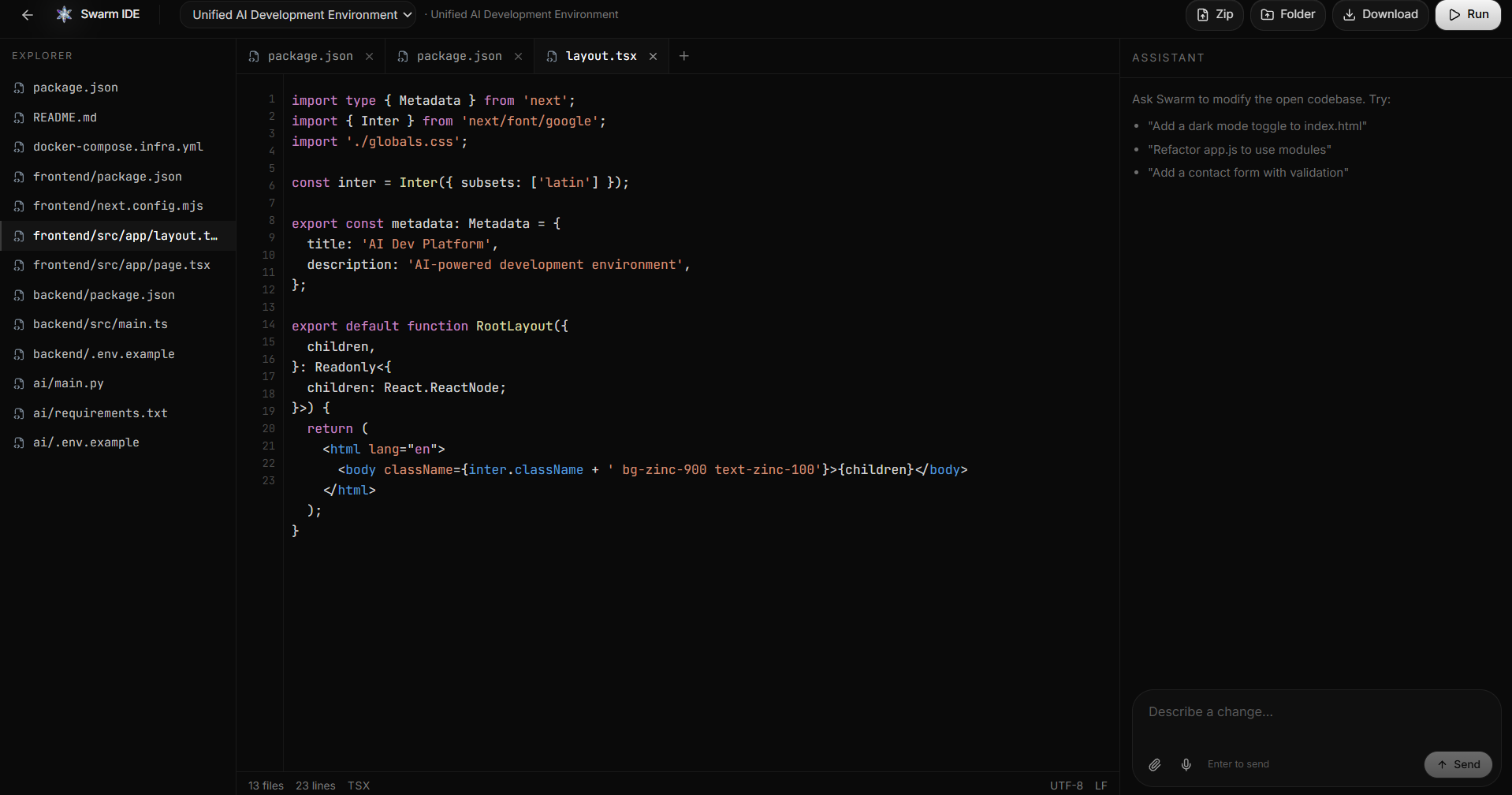Open frontend/package.json in the explorer
Screen dimensions: 1512x795
pos(118,177)
